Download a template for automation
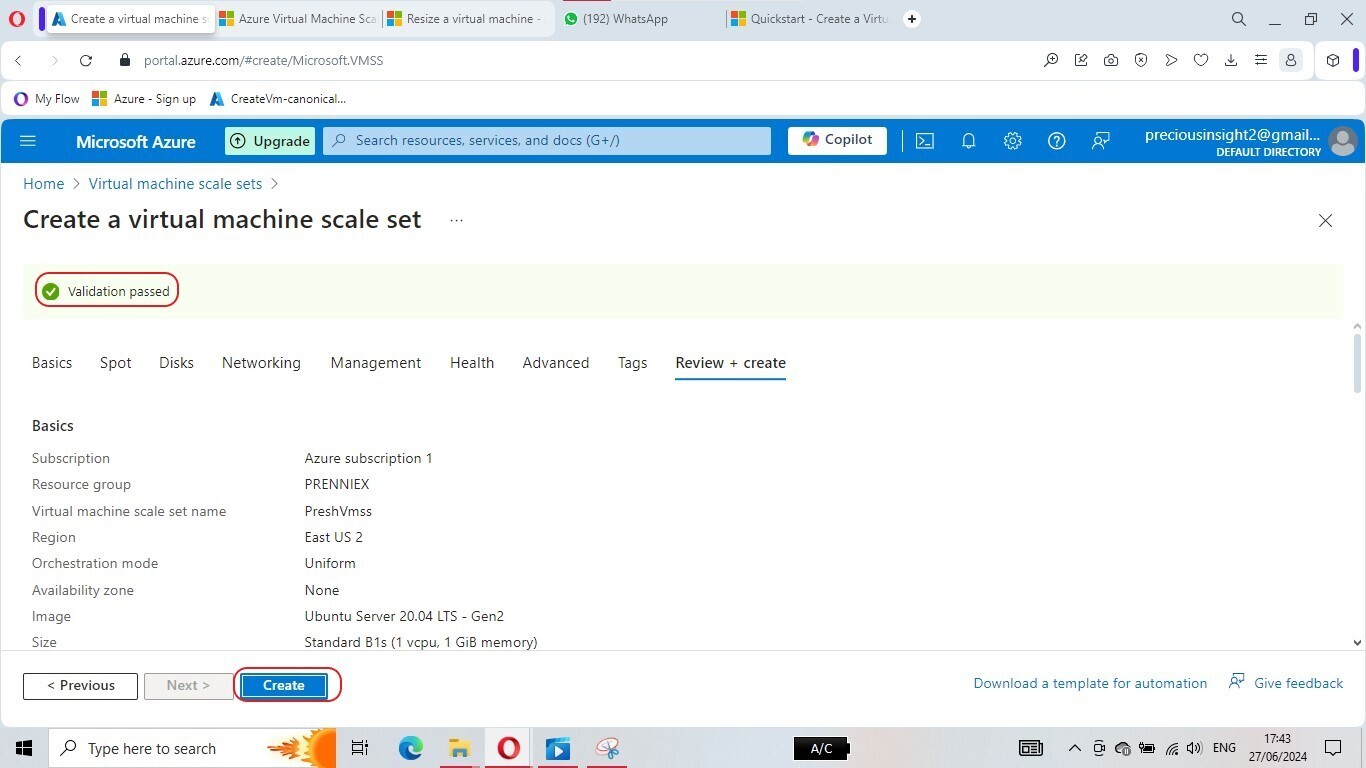 1090,683
